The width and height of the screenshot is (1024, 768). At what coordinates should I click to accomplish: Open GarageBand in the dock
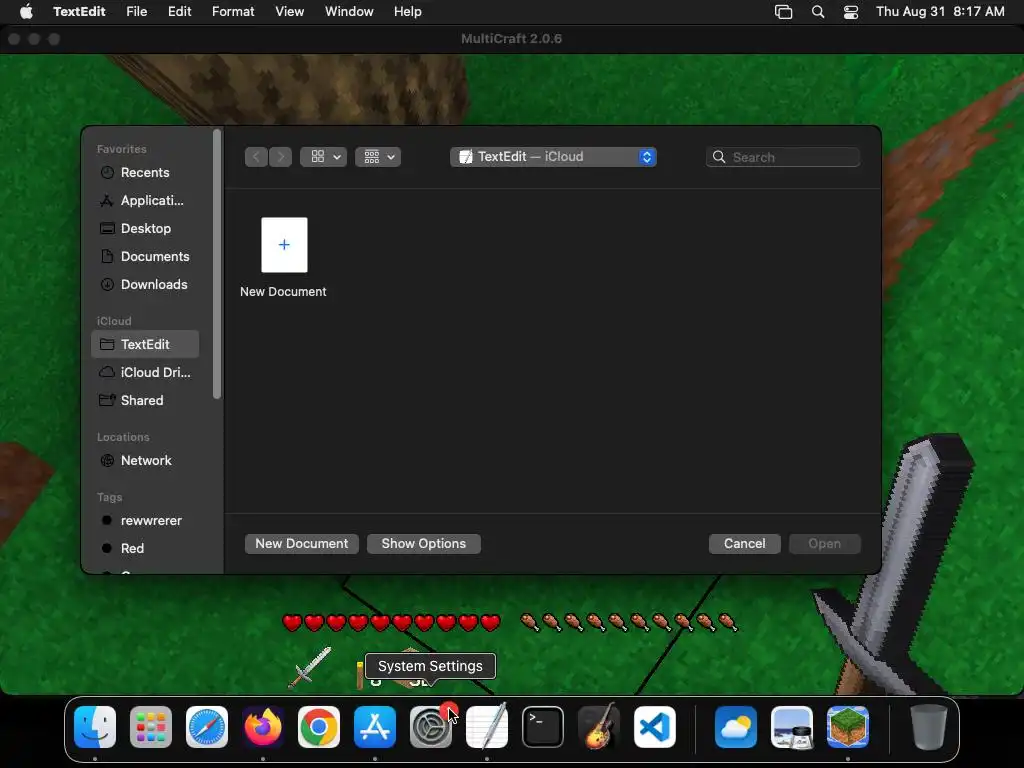pyautogui.click(x=599, y=727)
